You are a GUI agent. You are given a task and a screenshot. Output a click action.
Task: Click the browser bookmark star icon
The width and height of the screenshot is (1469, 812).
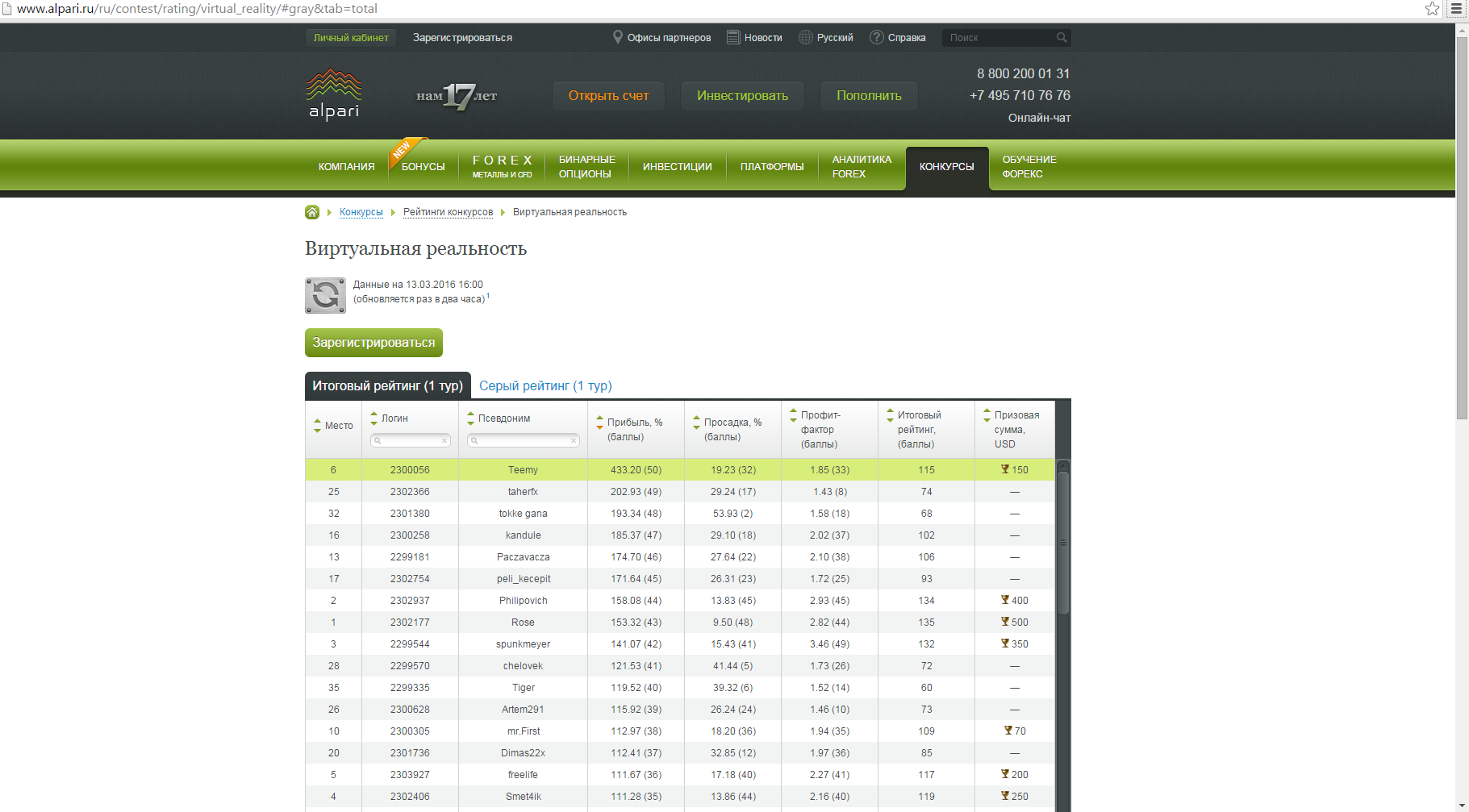(x=1432, y=9)
